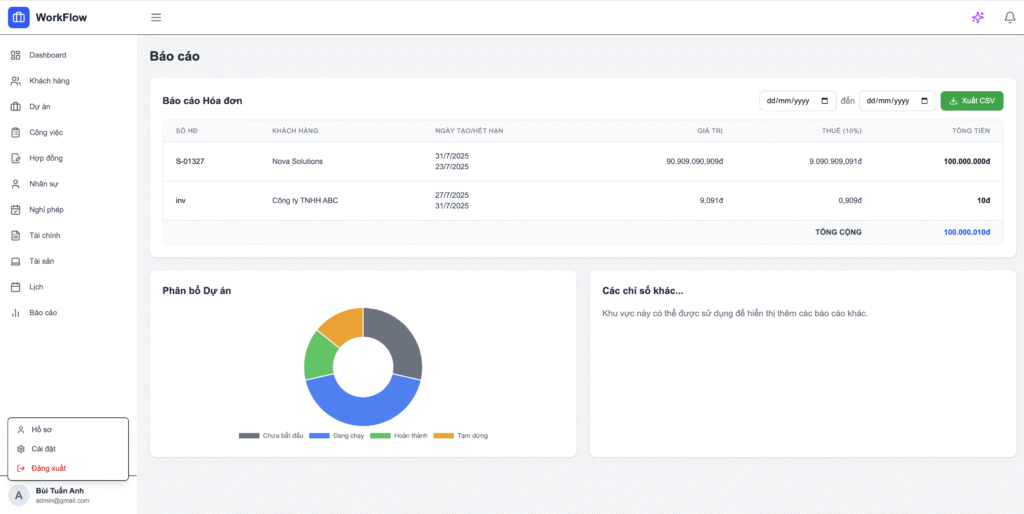Click the blue Đang chạy donut segment
Viewport: 1024px width, 514px height.
(364, 410)
